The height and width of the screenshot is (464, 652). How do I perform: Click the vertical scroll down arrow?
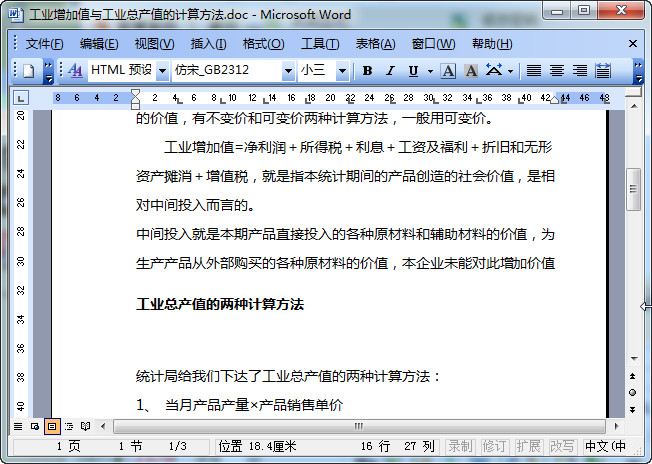tap(634, 358)
